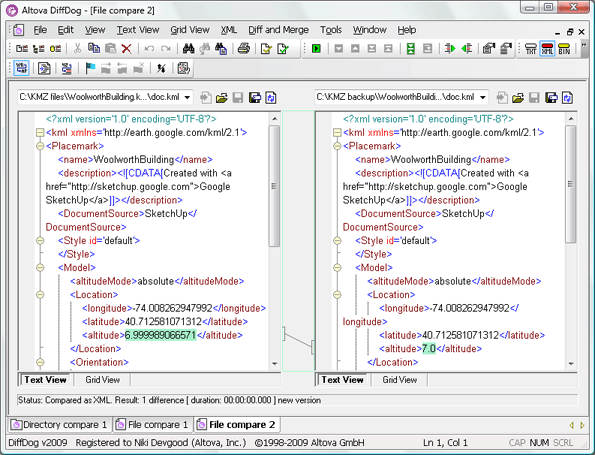Click the Find Next binoculars icon
The width and height of the screenshot is (595, 455).
(205, 49)
